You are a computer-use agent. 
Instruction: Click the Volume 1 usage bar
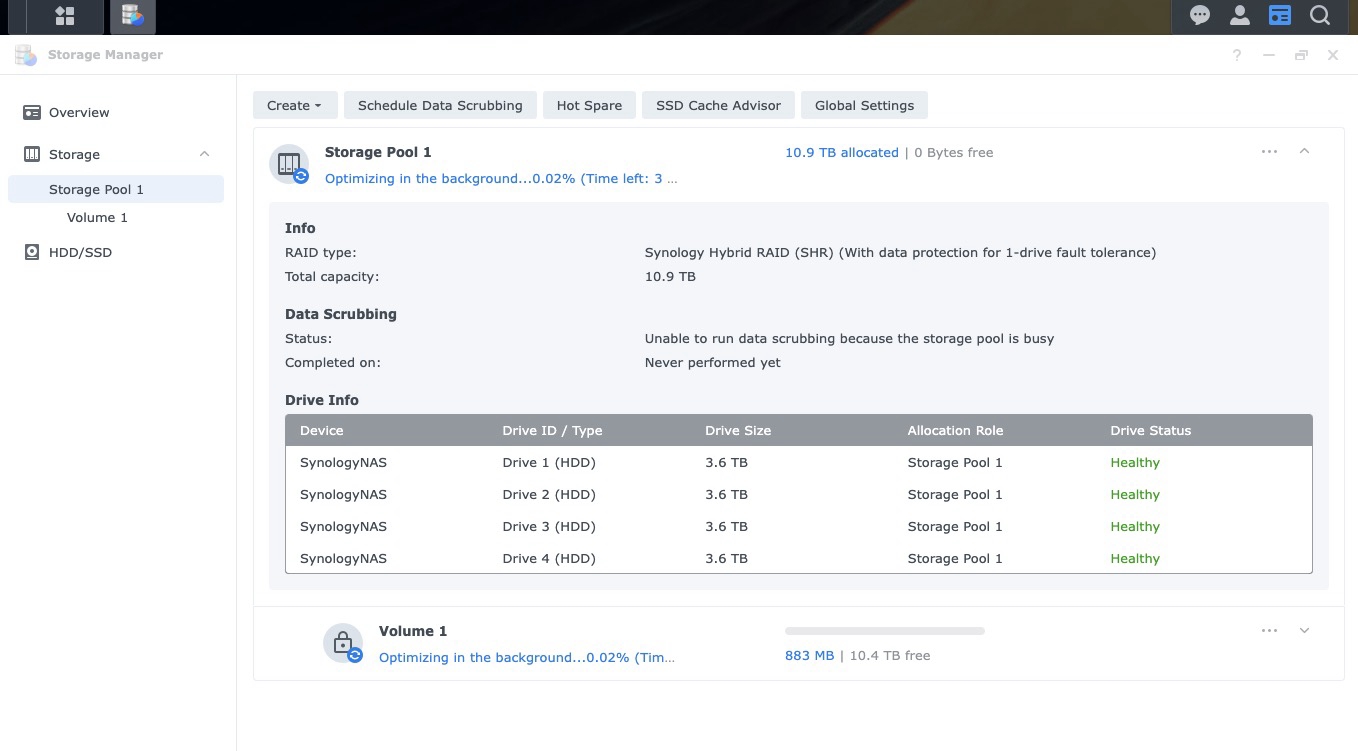(x=885, y=631)
